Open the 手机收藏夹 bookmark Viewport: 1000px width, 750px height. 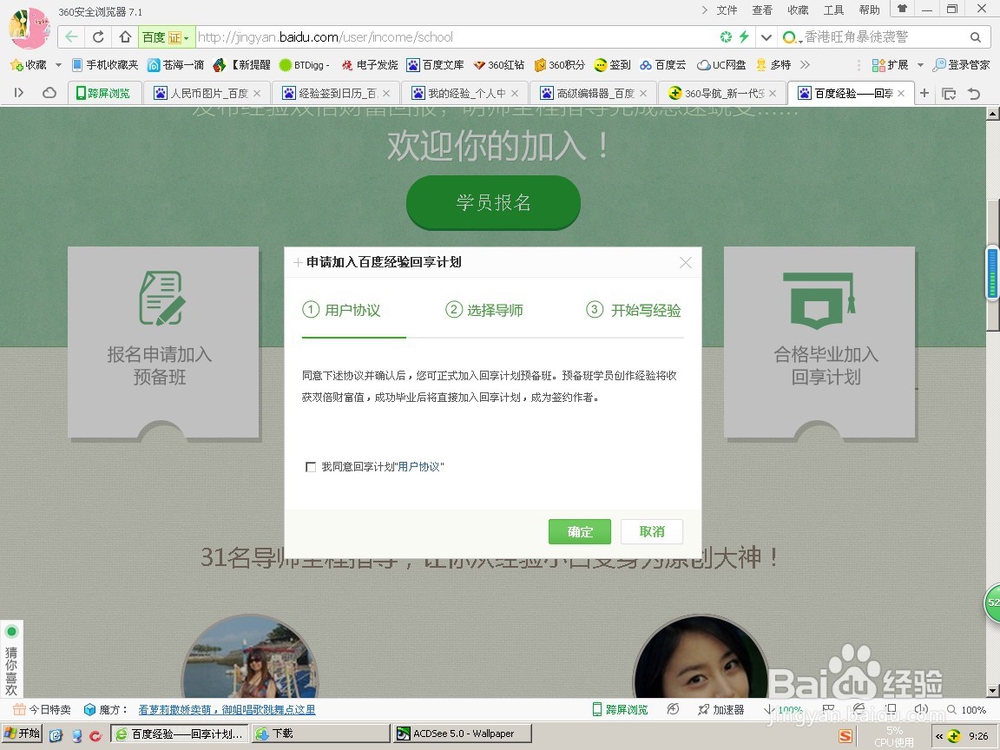tap(105, 64)
